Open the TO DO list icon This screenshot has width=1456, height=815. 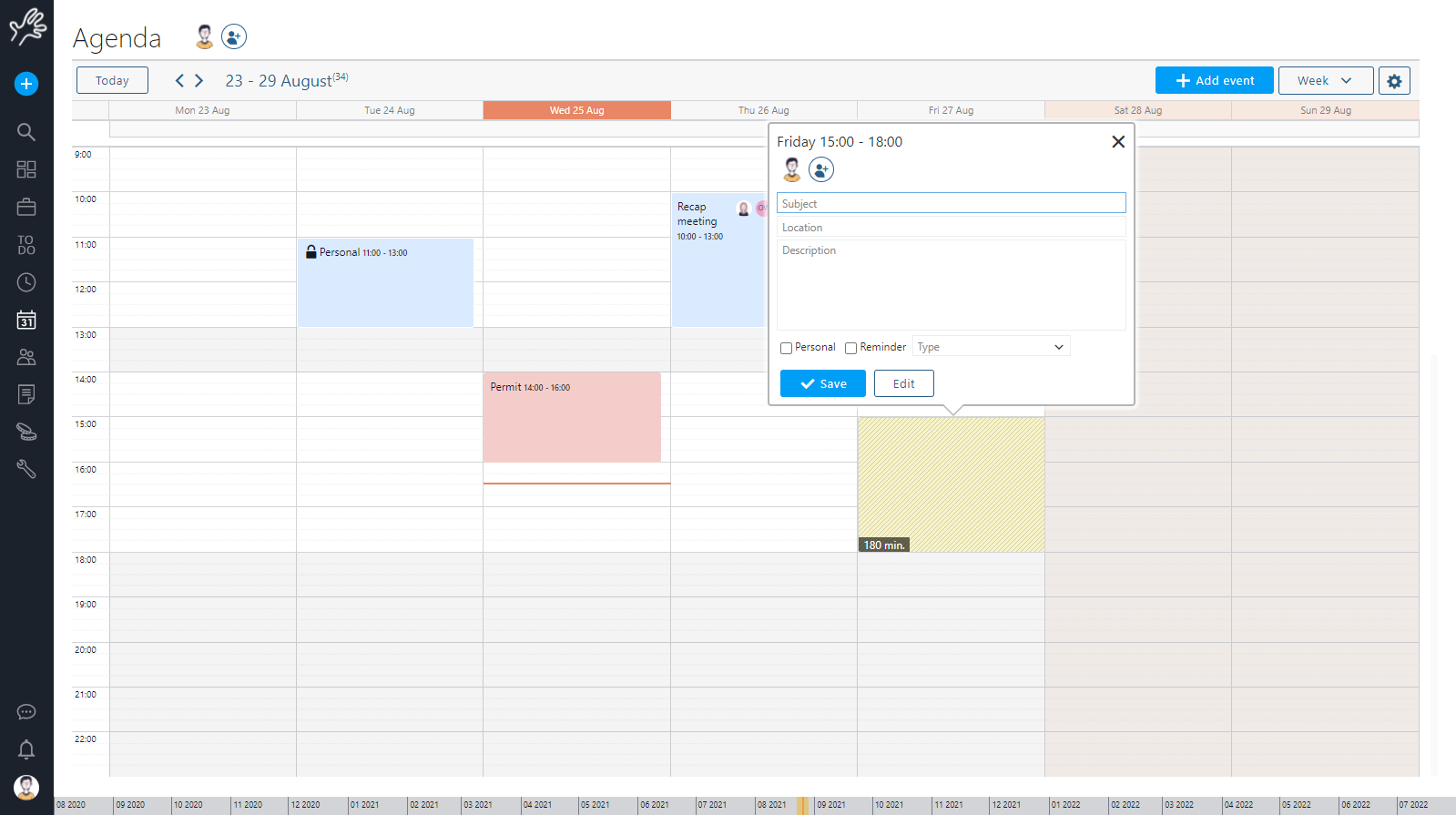point(26,245)
